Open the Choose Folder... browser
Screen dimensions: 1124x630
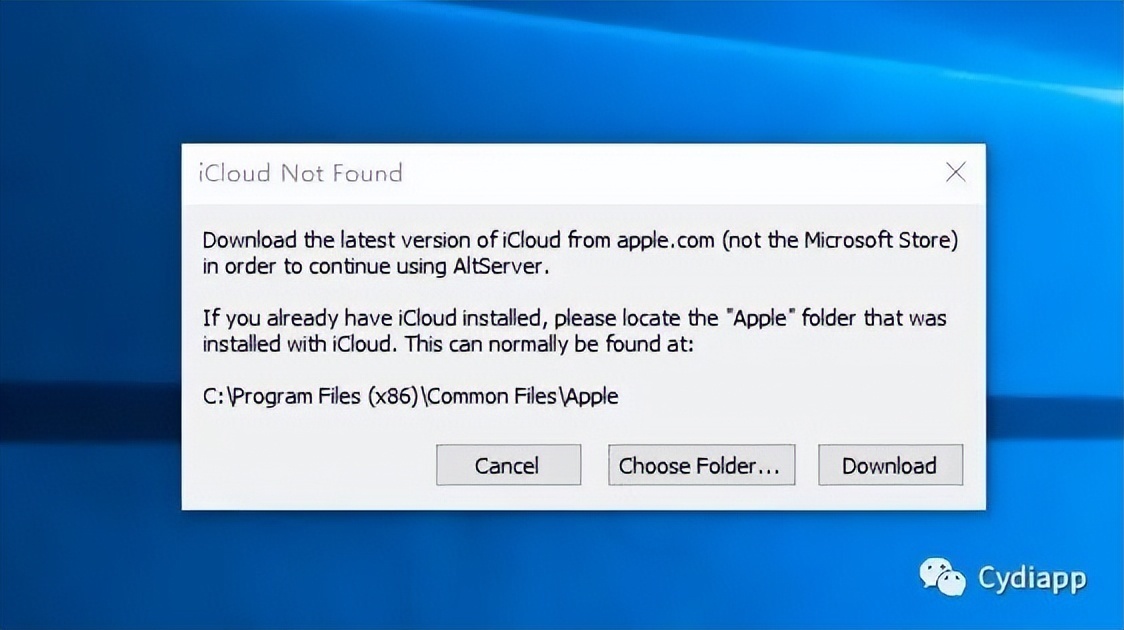coord(701,465)
